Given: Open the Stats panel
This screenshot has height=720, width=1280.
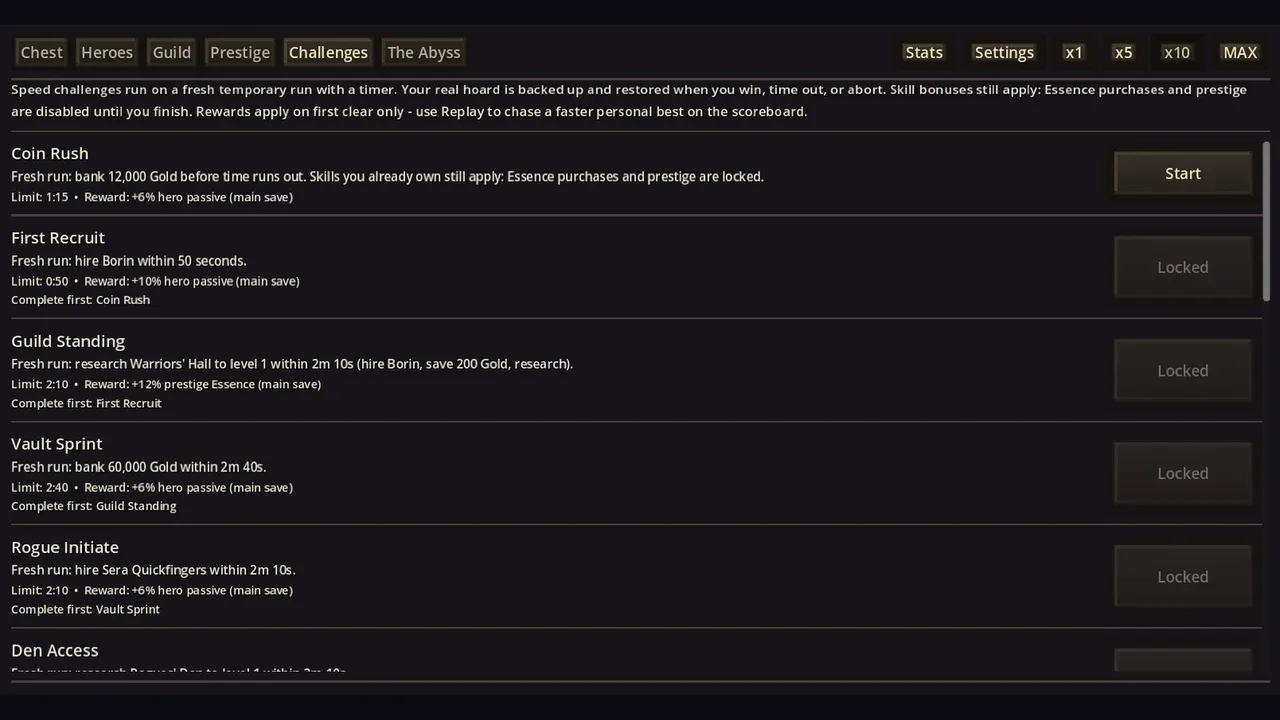Looking at the screenshot, I should (924, 52).
